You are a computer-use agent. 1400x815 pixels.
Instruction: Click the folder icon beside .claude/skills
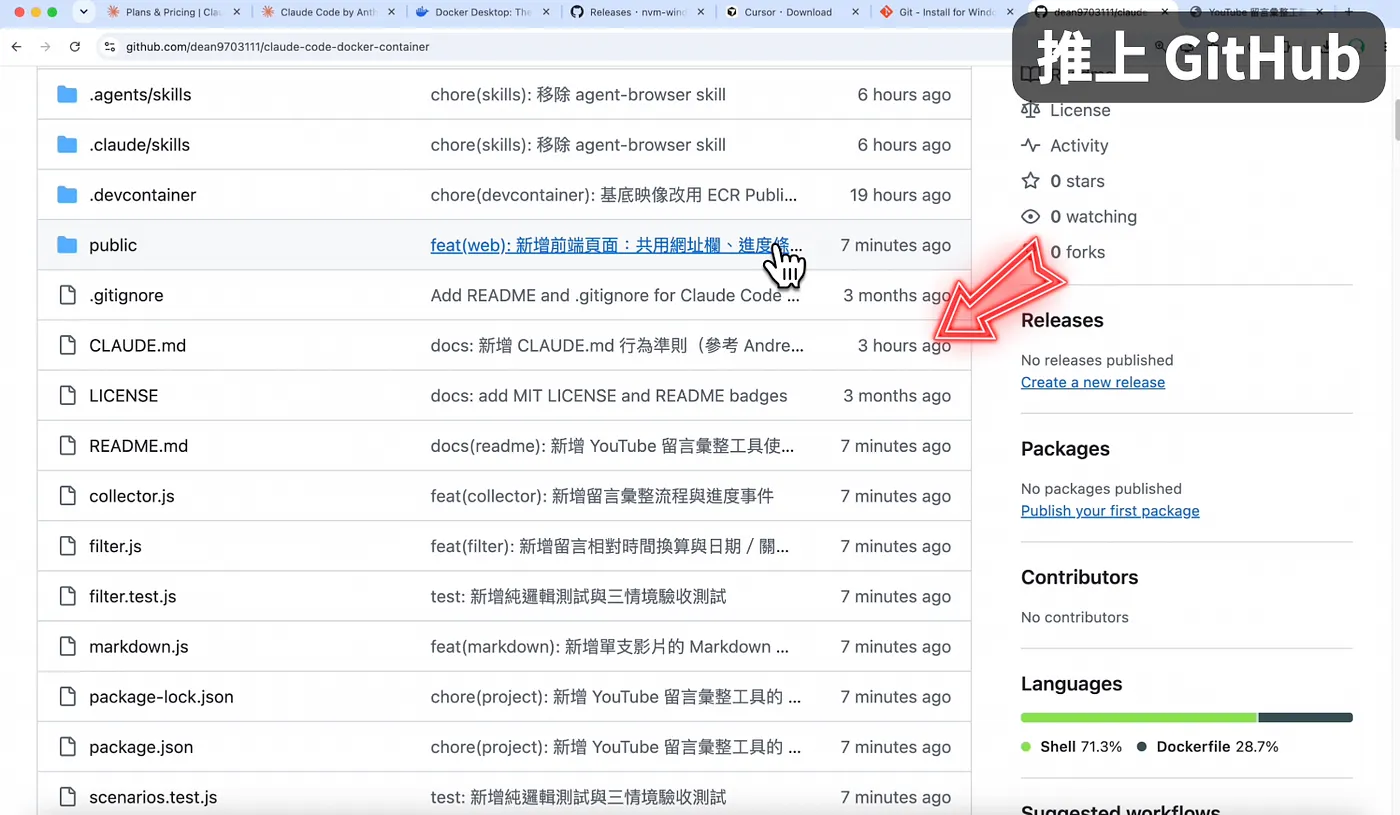click(67, 144)
